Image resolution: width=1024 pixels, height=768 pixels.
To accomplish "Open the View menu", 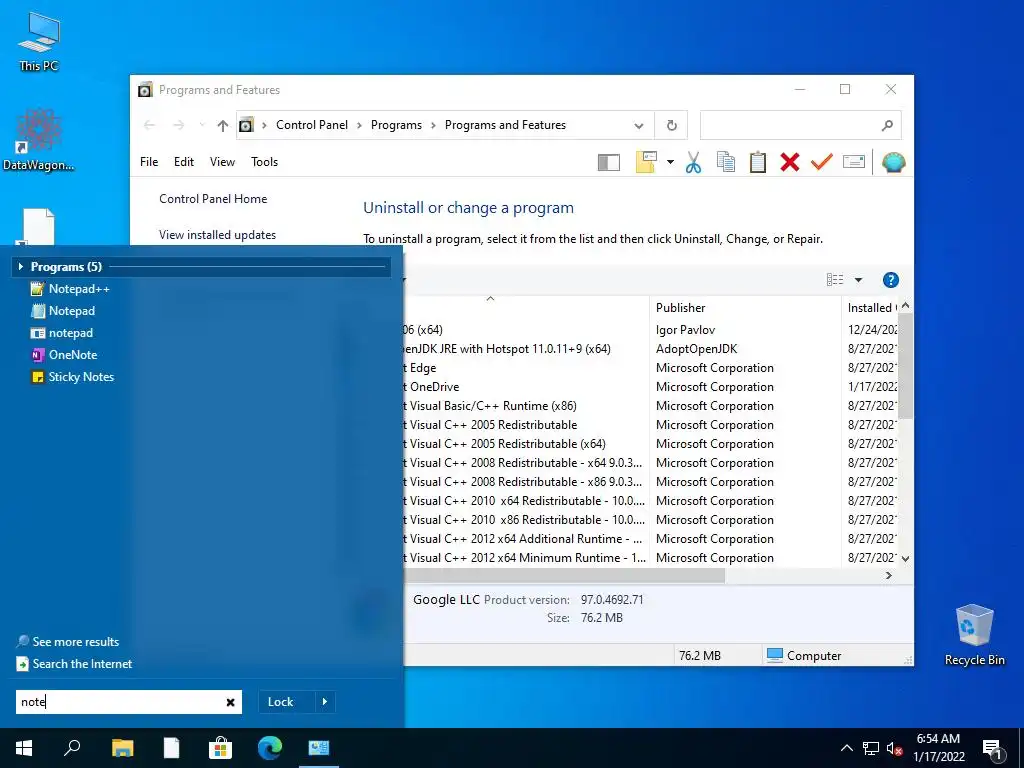I will [x=222, y=162].
